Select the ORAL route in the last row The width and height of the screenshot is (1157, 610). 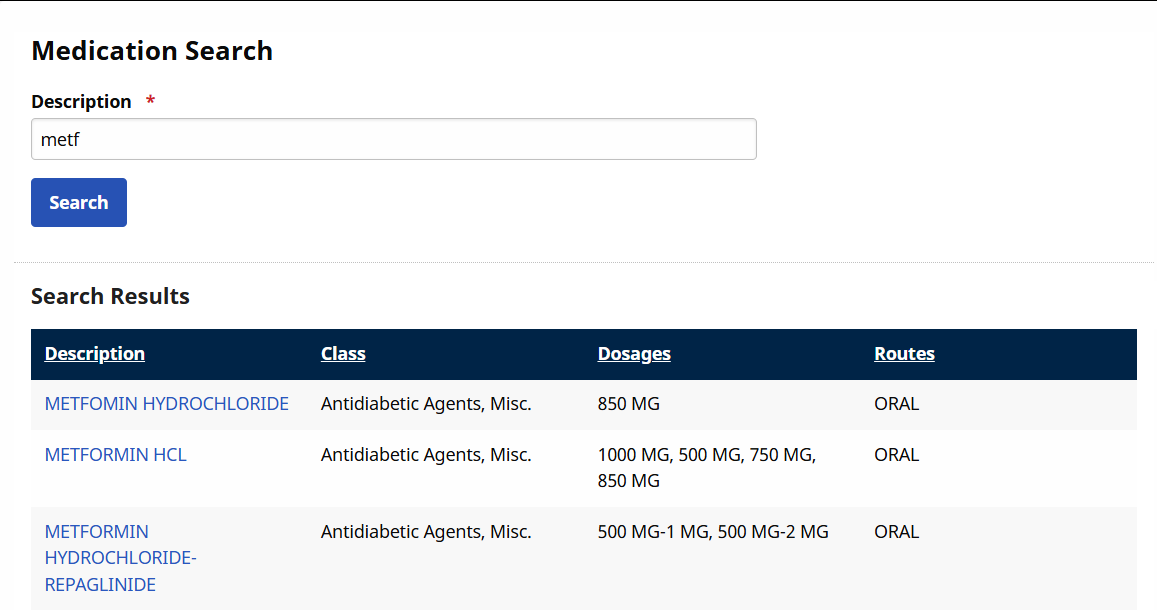[896, 531]
